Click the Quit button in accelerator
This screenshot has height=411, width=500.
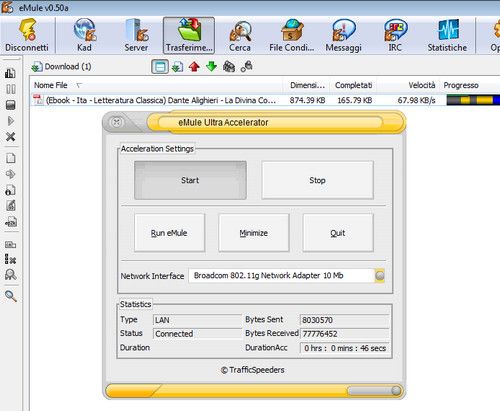338,233
